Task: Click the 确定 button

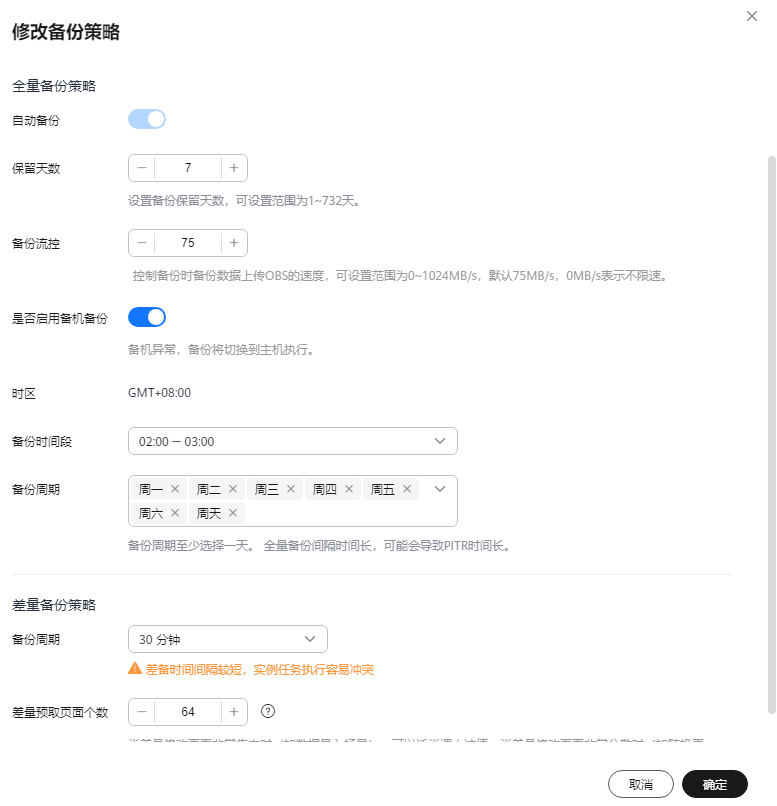Action: [715, 784]
